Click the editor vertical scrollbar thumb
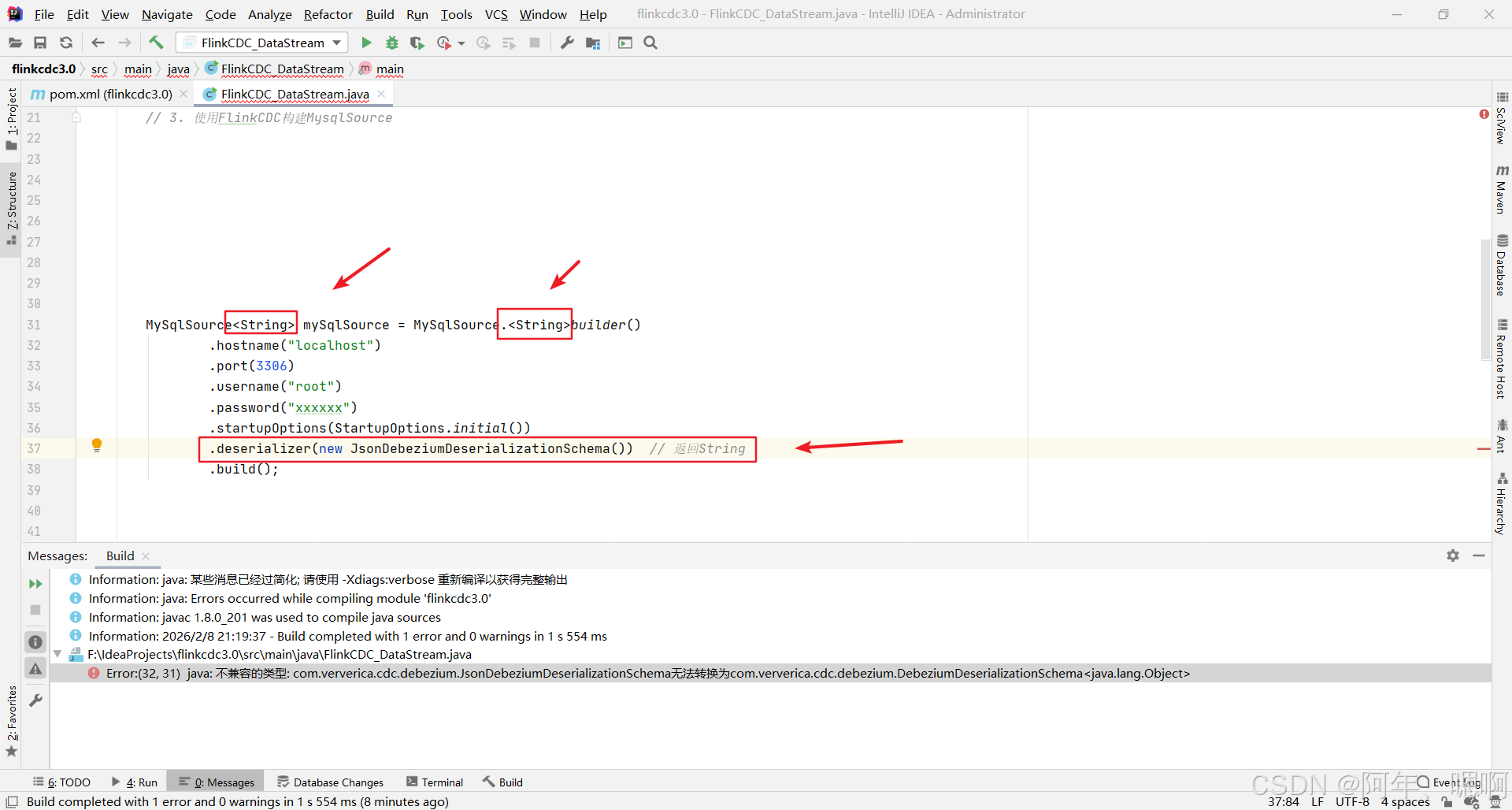The width and height of the screenshot is (1512, 810). pyautogui.click(x=1485, y=299)
